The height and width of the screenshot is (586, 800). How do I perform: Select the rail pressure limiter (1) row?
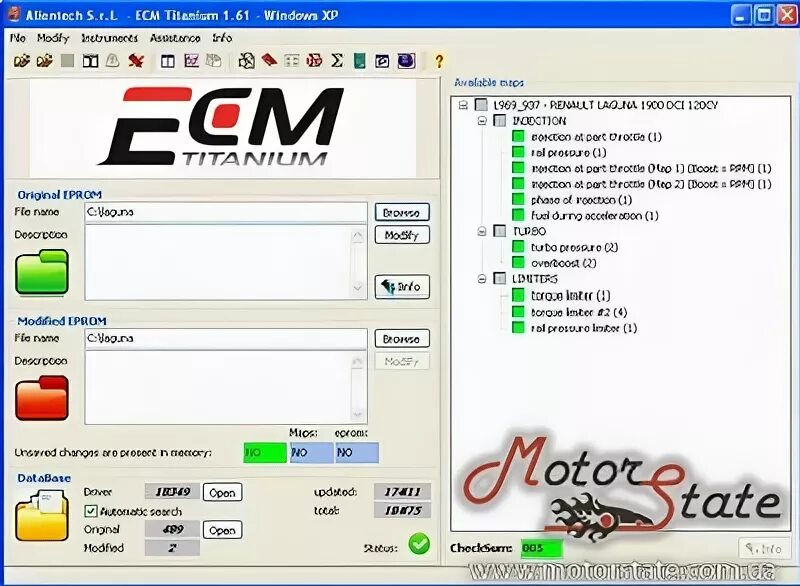click(584, 328)
